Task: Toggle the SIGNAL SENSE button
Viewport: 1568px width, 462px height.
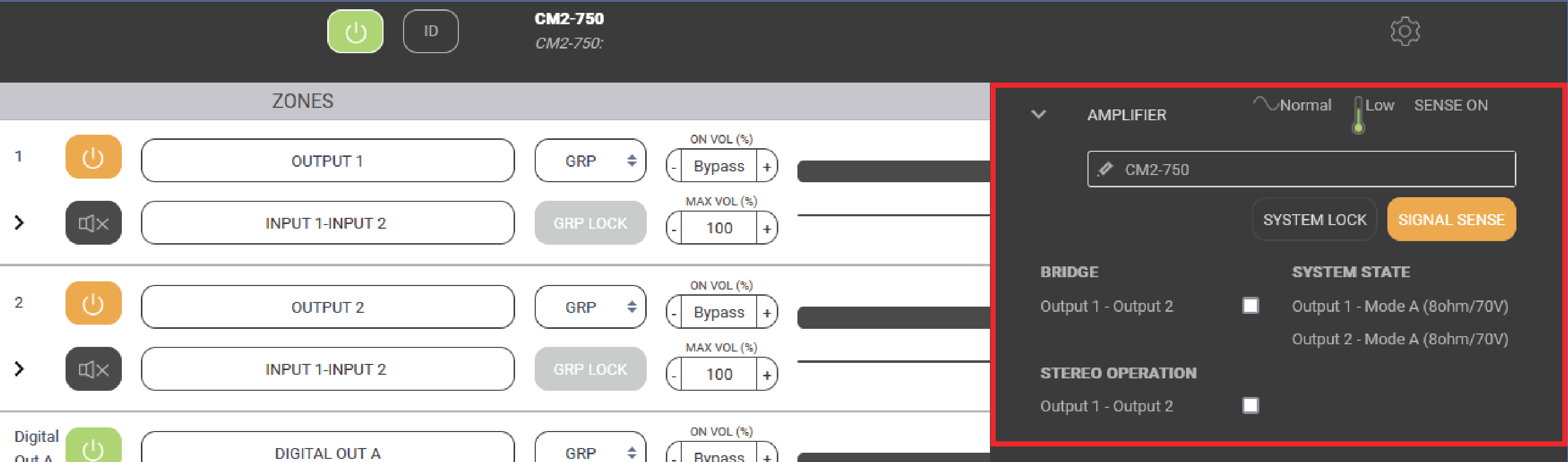Action: 1450,220
